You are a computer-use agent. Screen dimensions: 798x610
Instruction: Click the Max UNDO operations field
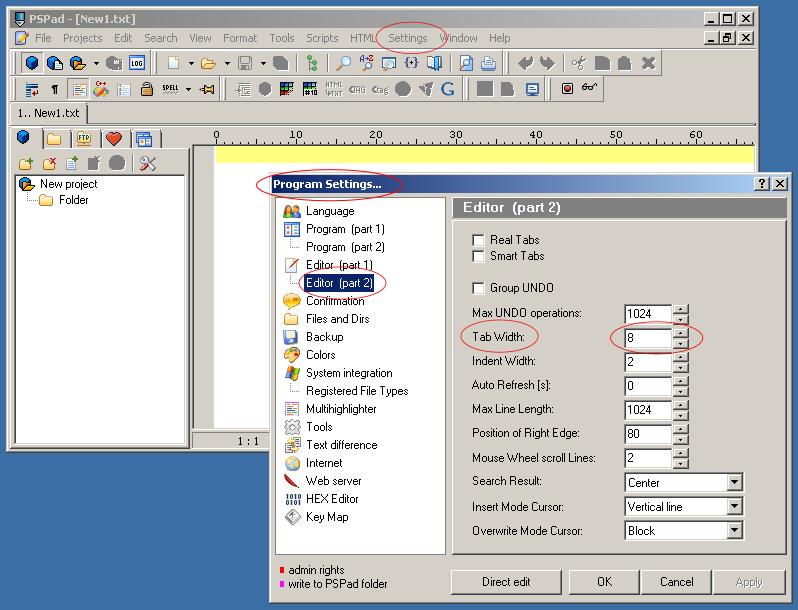click(x=648, y=313)
